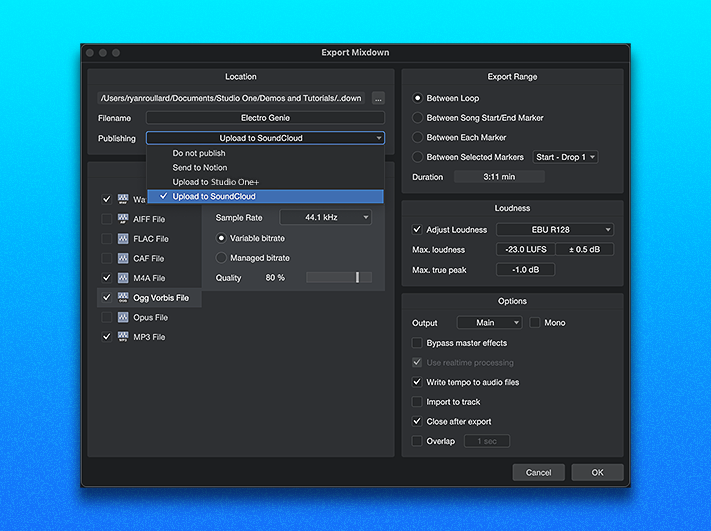Image resolution: width=711 pixels, height=531 pixels.
Task: Toggle Close after export checkbox
Action: (417, 421)
